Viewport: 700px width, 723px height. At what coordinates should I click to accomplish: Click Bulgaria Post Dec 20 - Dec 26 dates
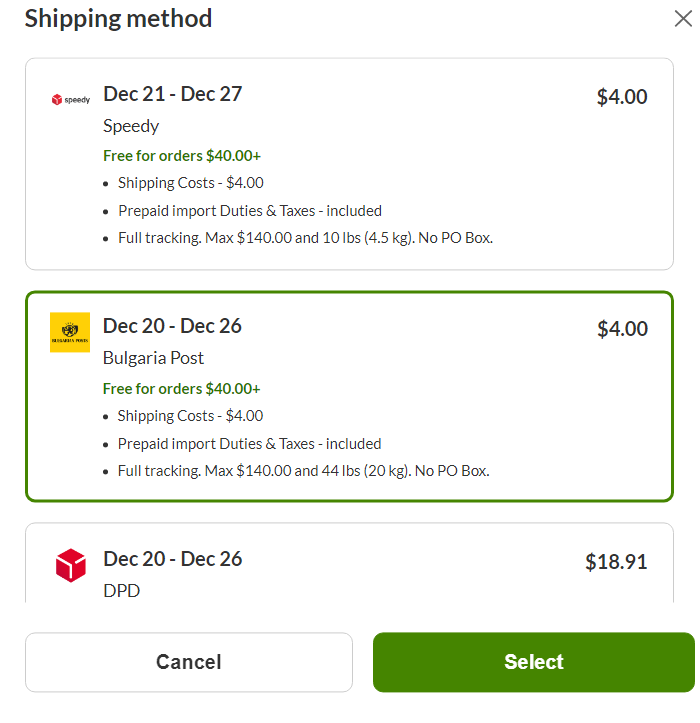tap(172, 326)
